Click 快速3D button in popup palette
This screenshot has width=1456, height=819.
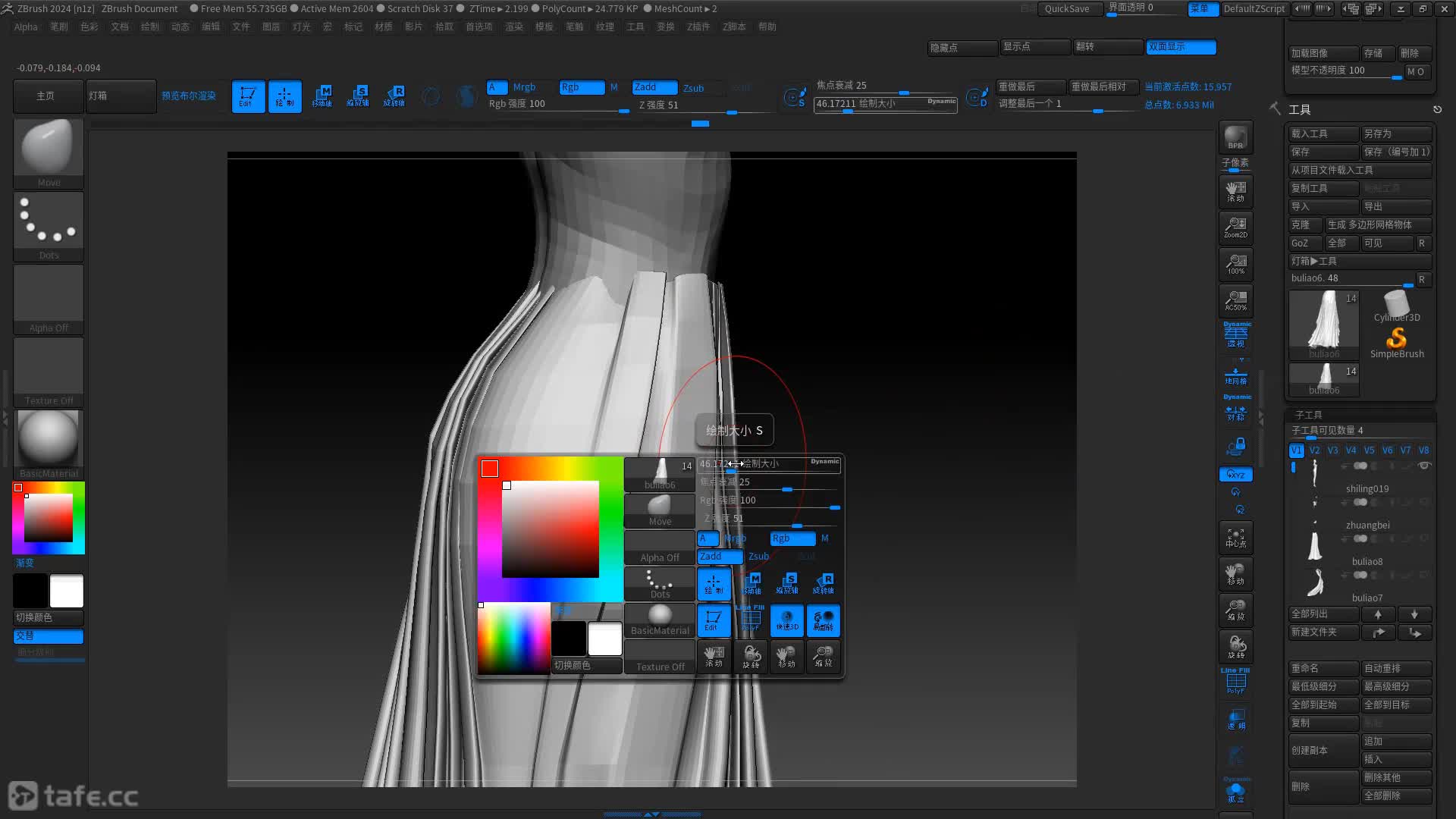[787, 620]
